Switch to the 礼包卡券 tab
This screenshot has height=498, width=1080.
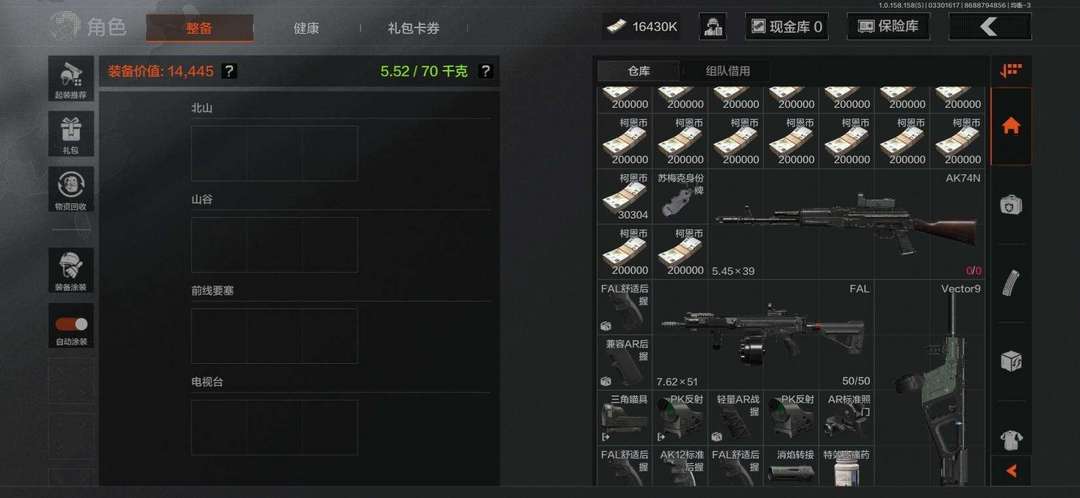413,28
